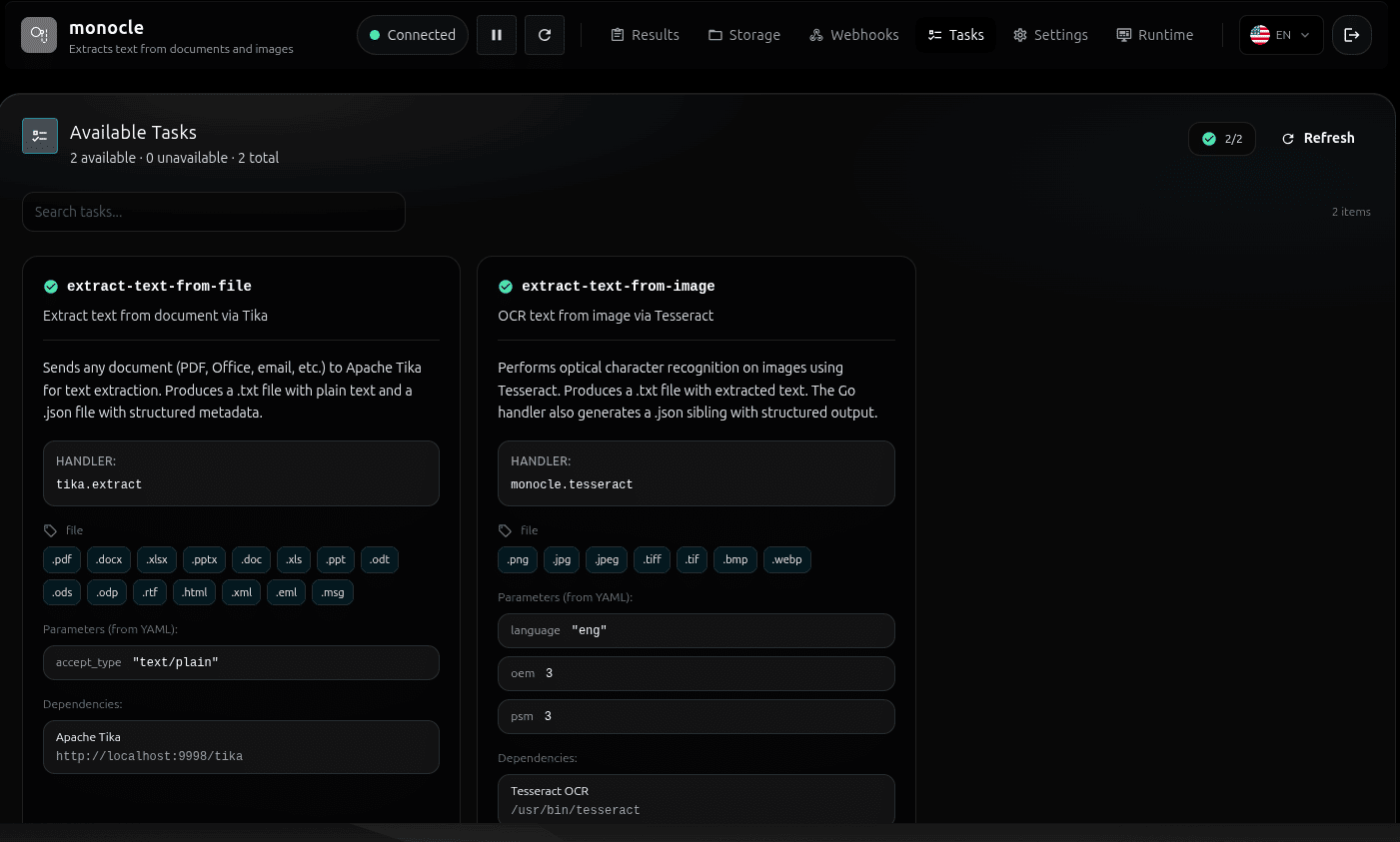Refresh the available tasks list
The width and height of the screenshot is (1400, 842).
pyautogui.click(x=1318, y=139)
